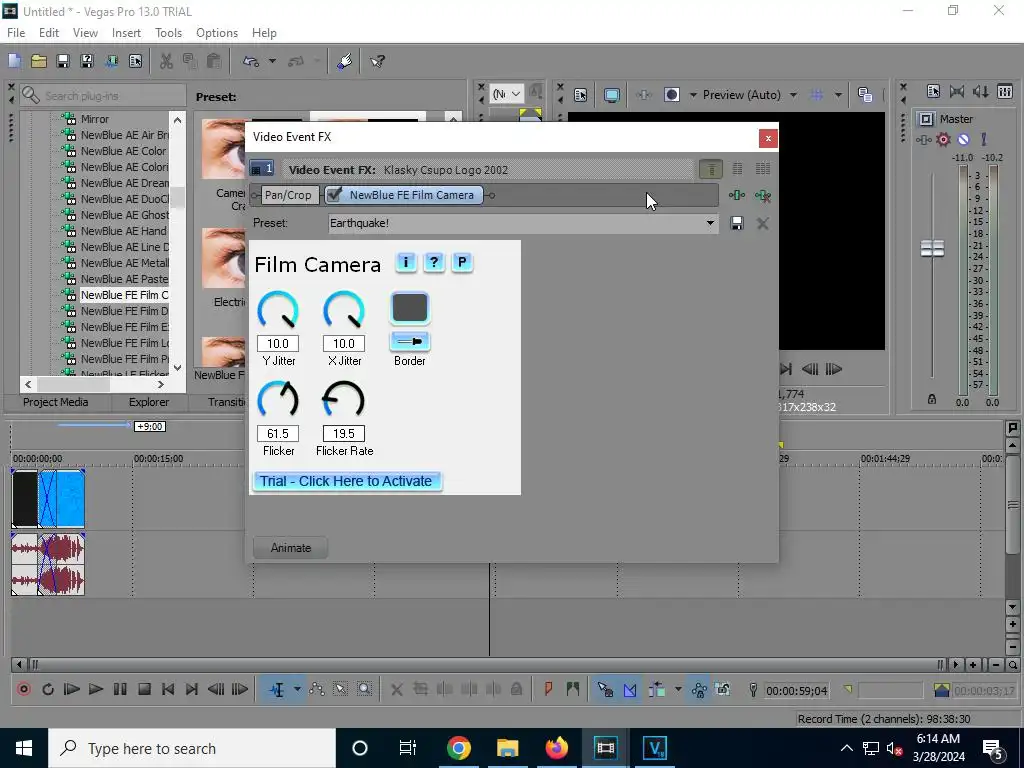Open the Insert menu

tap(126, 33)
